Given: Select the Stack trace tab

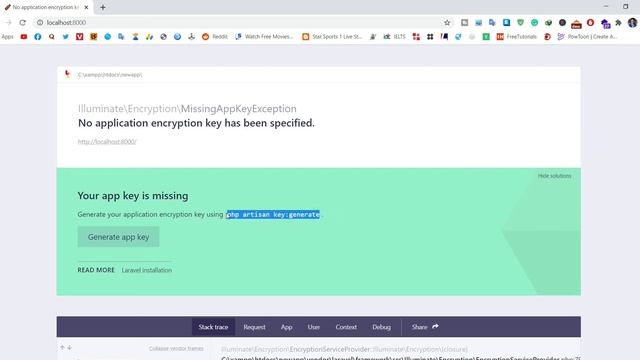Looking at the screenshot, I should coord(213,327).
